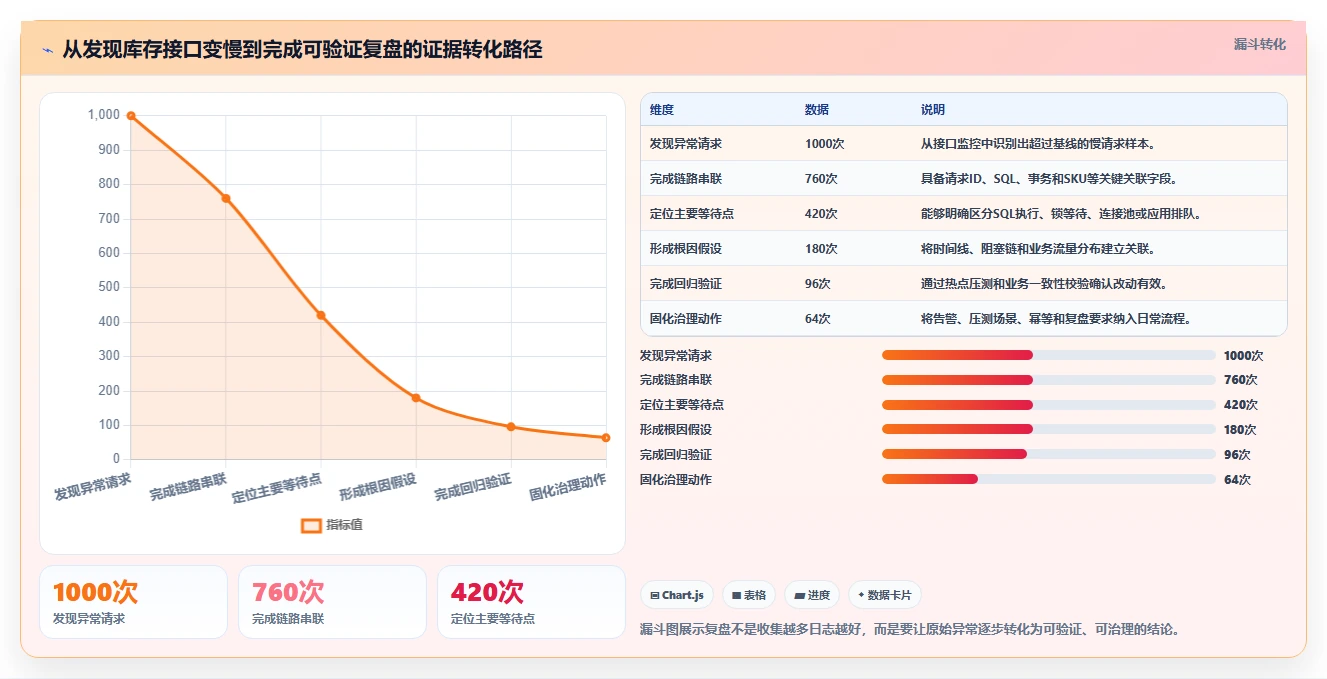Click the lightning icon beside the title
1327x679 pixels.
click(47, 50)
